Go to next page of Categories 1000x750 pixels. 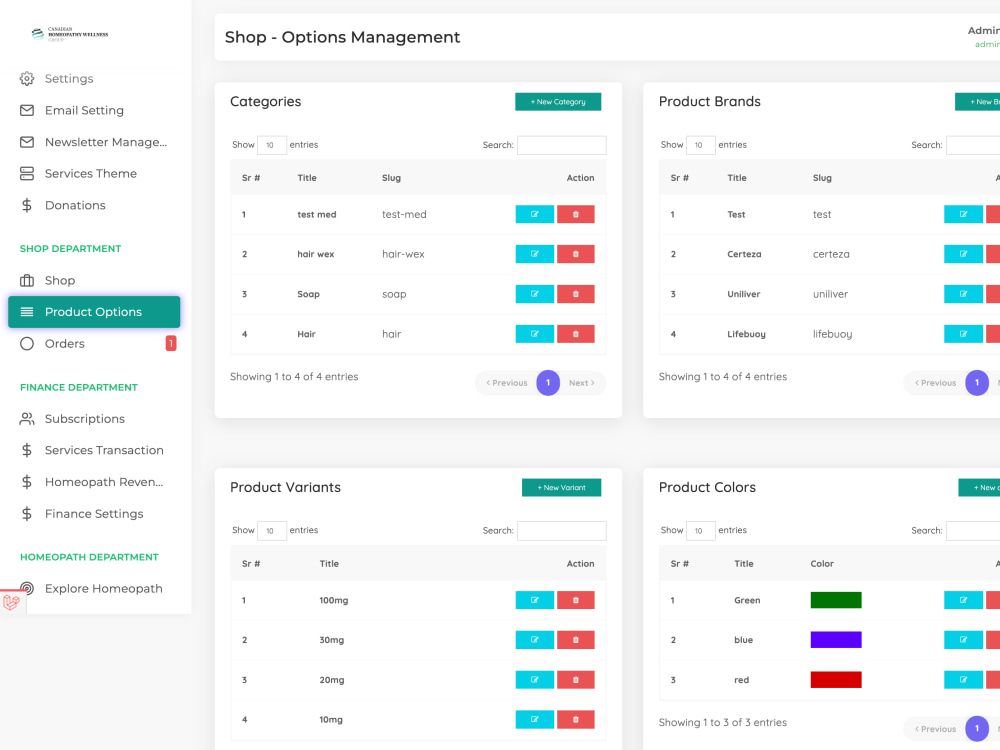pos(583,382)
